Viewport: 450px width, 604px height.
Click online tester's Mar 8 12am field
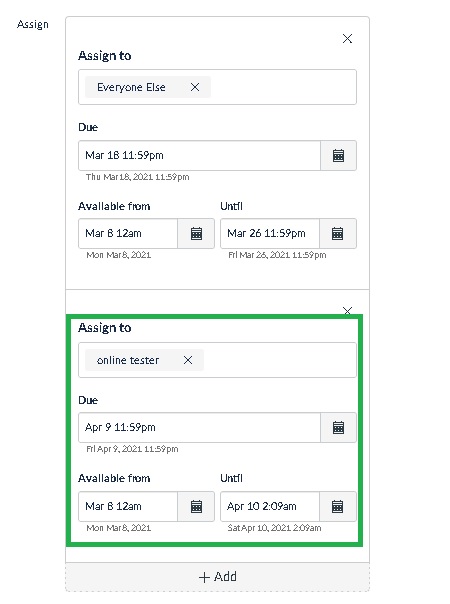(x=128, y=506)
